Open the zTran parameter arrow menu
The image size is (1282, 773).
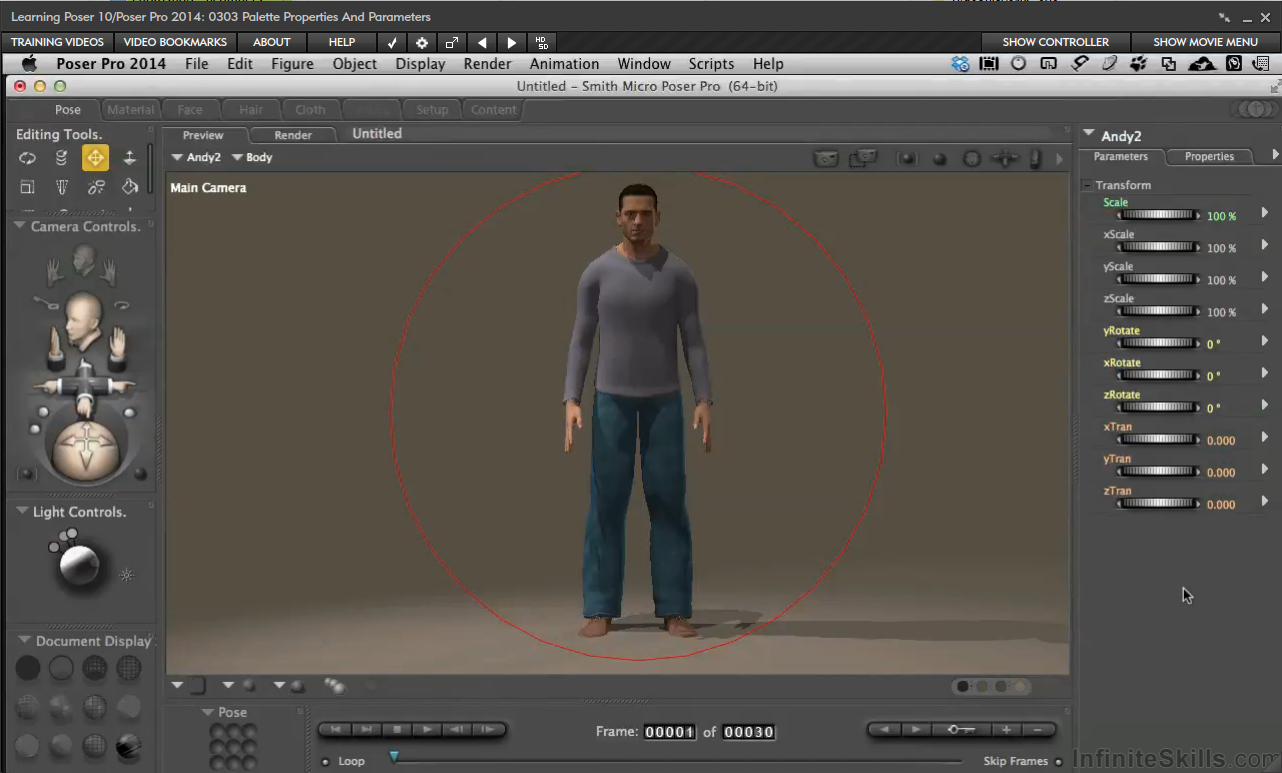pyautogui.click(x=1265, y=500)
